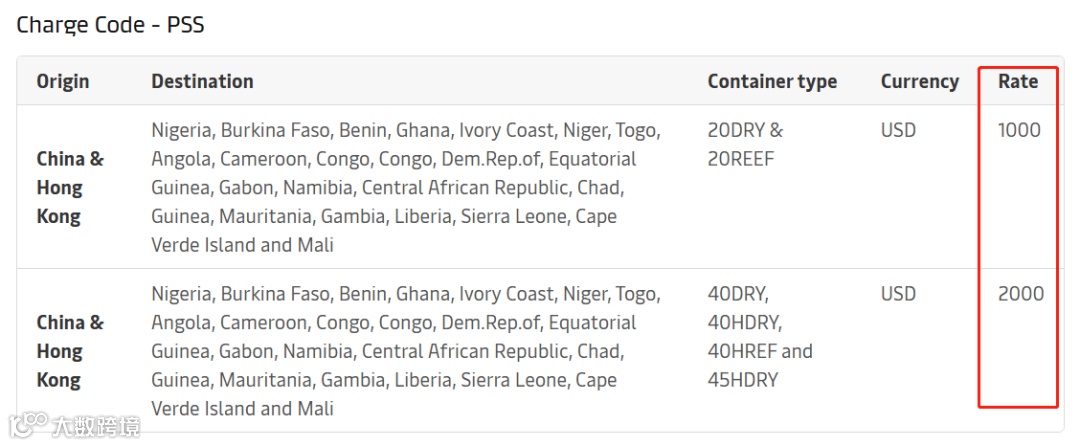
Task: Click the Container type column header
Action: (x=772, y=82)
